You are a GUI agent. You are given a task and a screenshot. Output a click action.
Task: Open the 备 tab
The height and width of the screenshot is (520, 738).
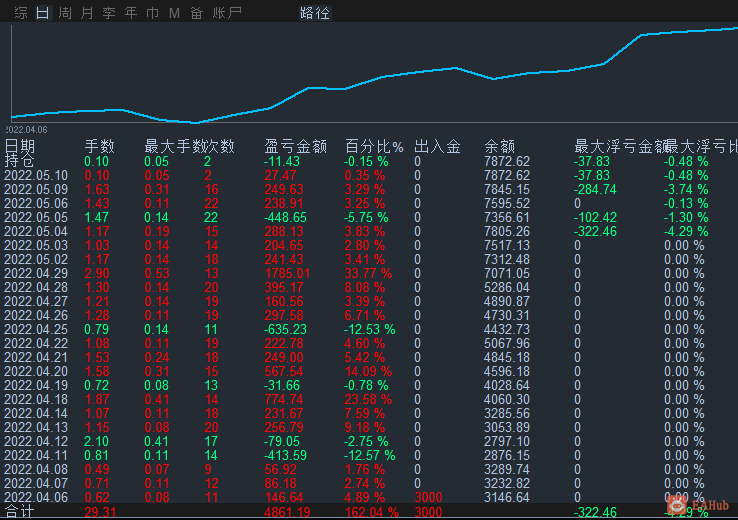196,13
